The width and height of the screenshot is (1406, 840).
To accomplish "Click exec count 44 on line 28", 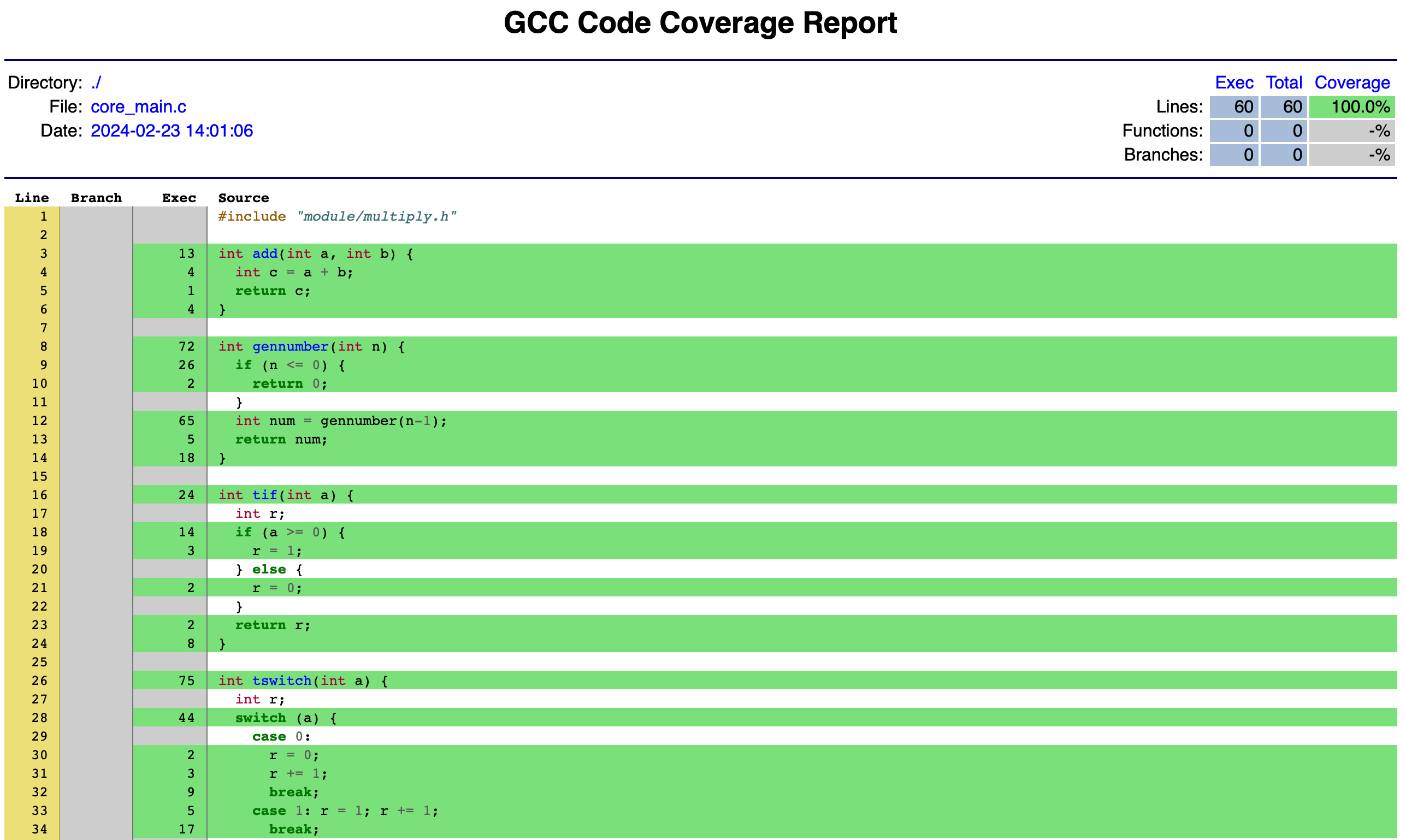I will [186, 718].
